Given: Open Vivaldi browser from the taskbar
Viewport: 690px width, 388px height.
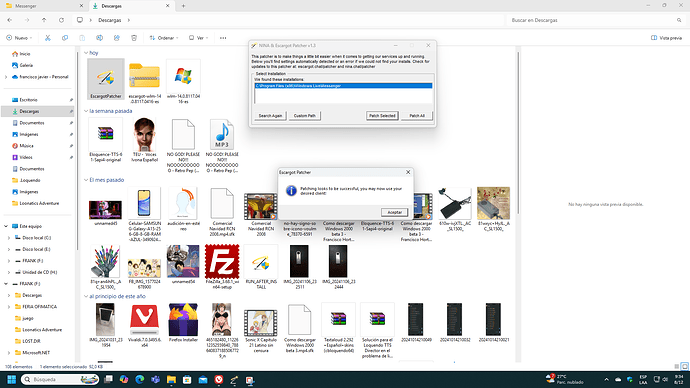Looking at the screenshot, I should [219, 379].
